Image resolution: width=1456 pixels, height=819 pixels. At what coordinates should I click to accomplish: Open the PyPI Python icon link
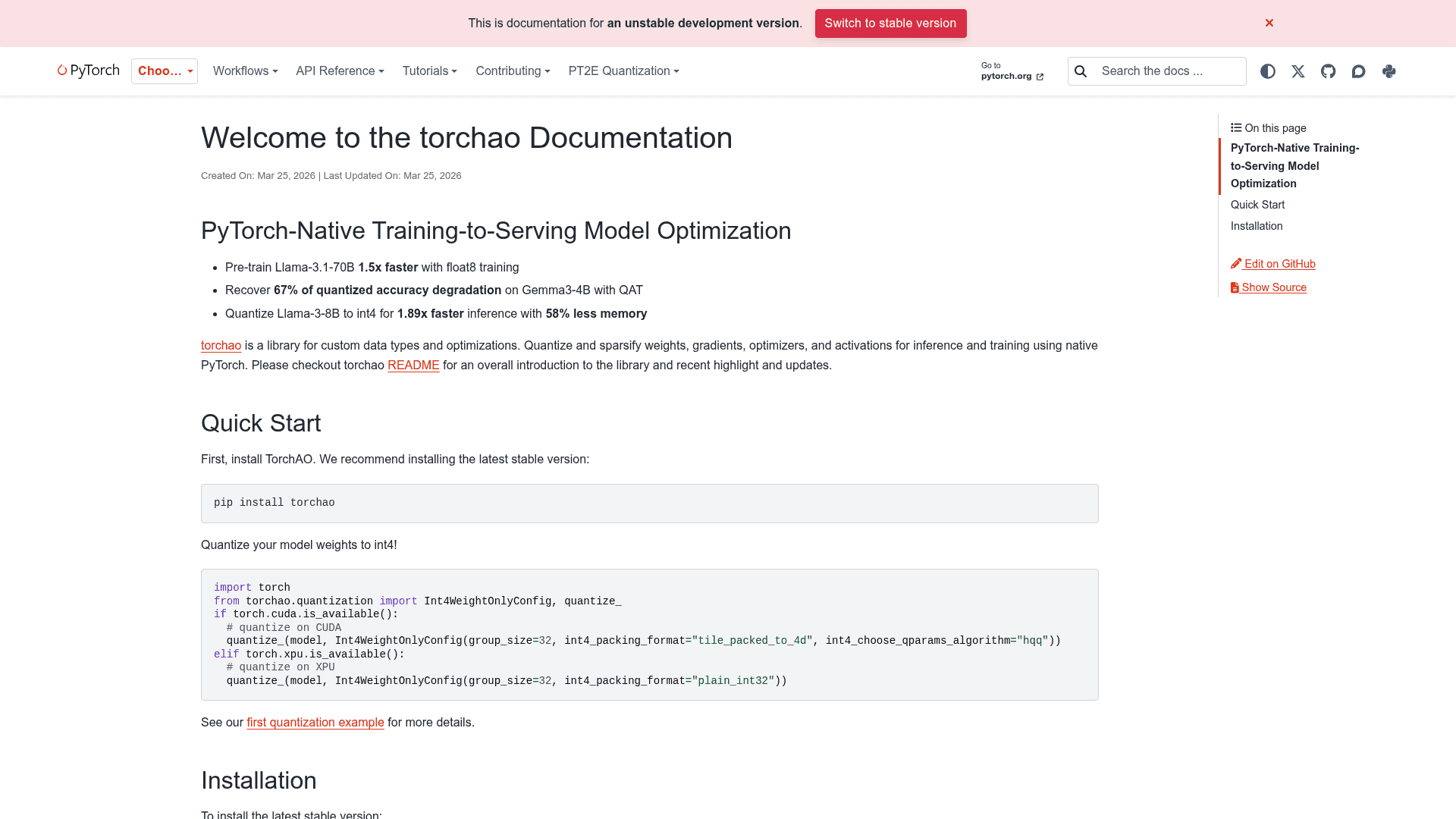(x=1389, y=71)
